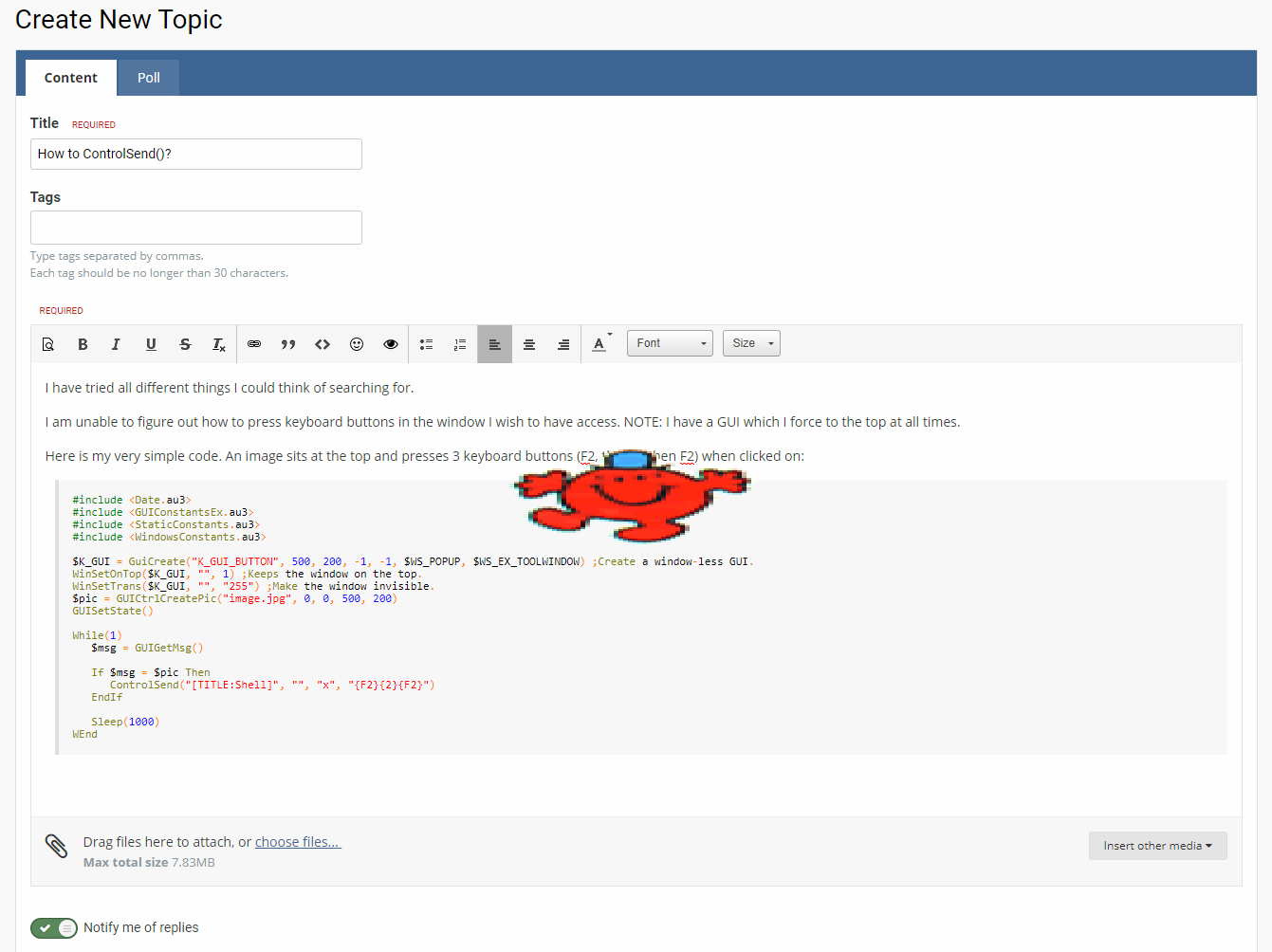
Task: Toggle the Notify me of replies switch
Action: tap(54, 928)
